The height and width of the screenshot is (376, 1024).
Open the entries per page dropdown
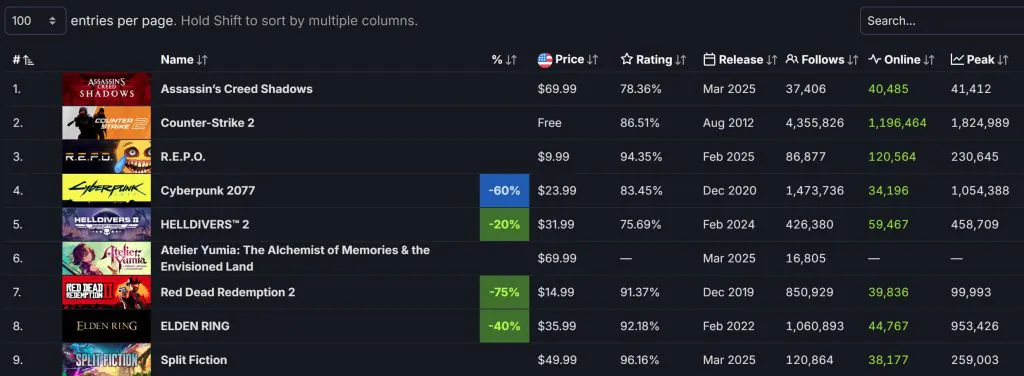(x=35, y=21)
